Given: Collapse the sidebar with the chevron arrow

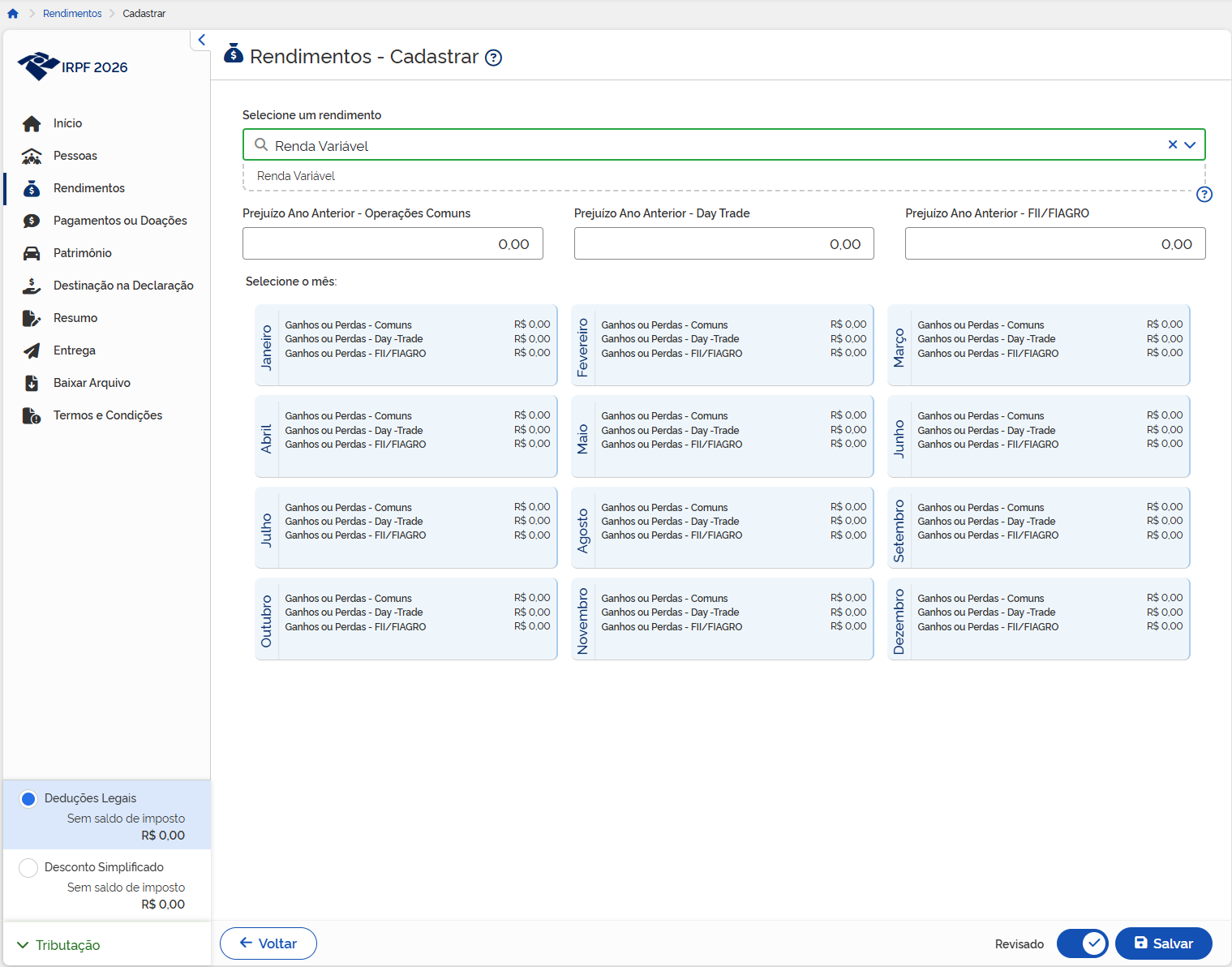Looking at the screenshot, I should (201, 40).
